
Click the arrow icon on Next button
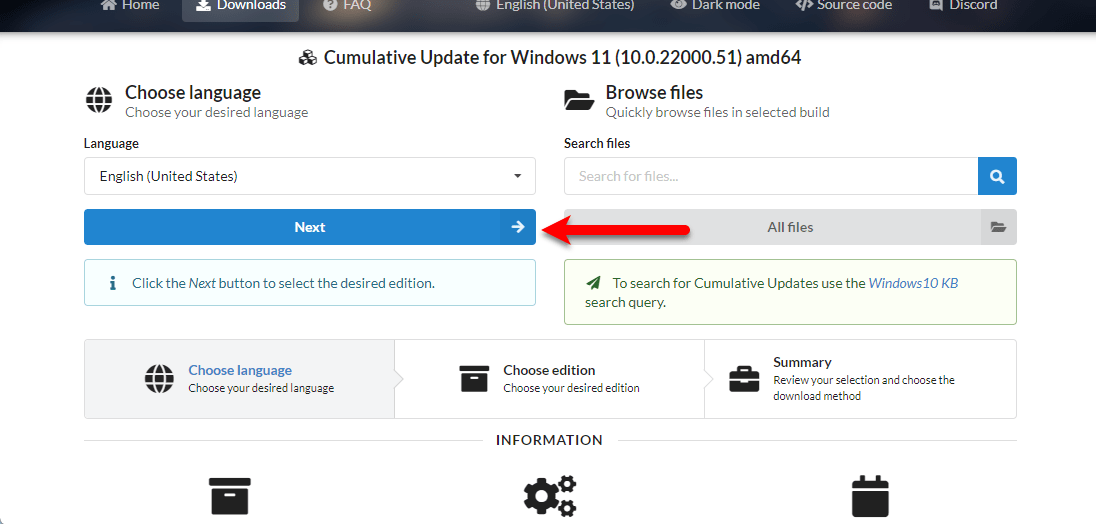[518, 227]
